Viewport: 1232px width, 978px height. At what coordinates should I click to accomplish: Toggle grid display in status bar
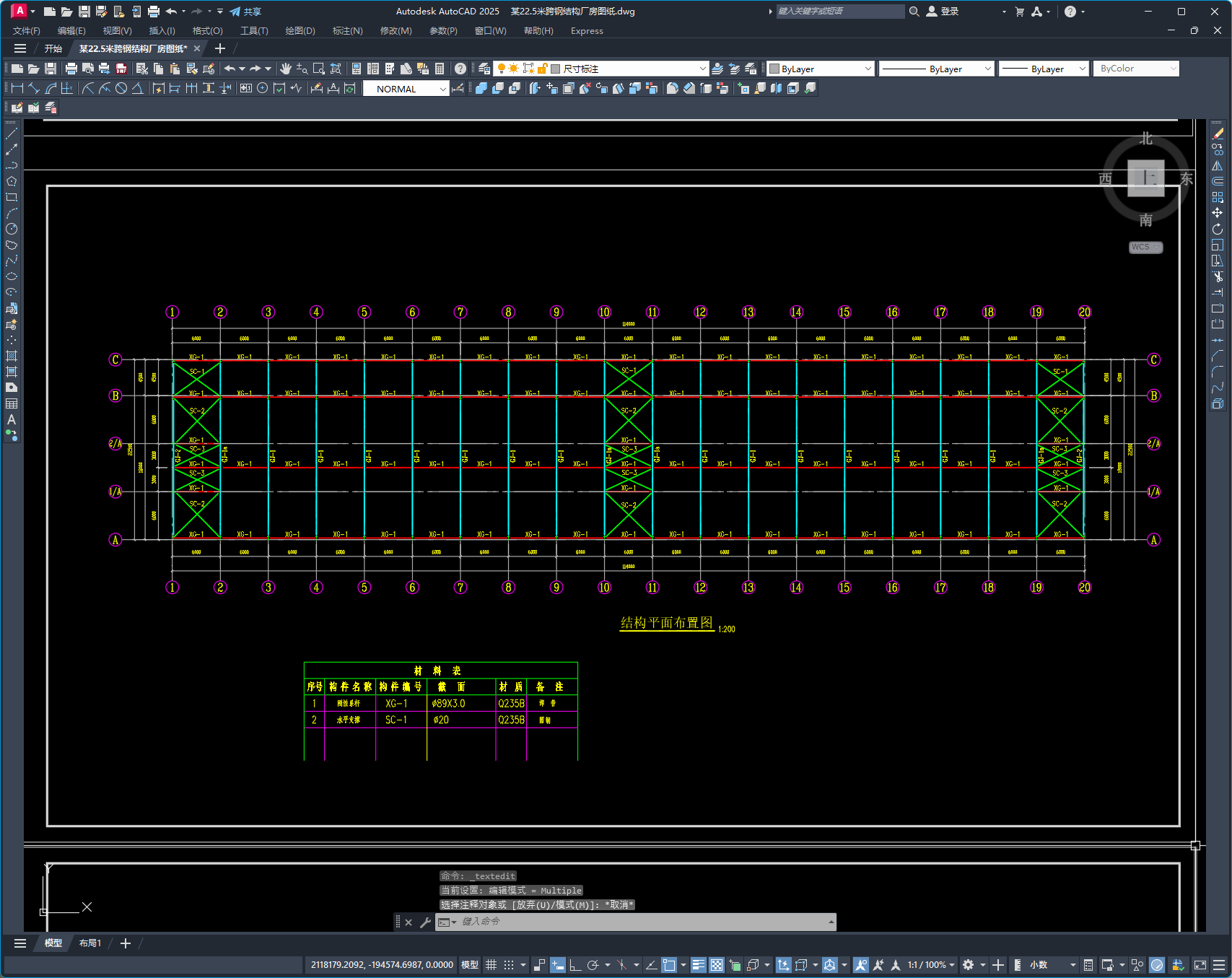pyautogui.click(x=492, y=965)
